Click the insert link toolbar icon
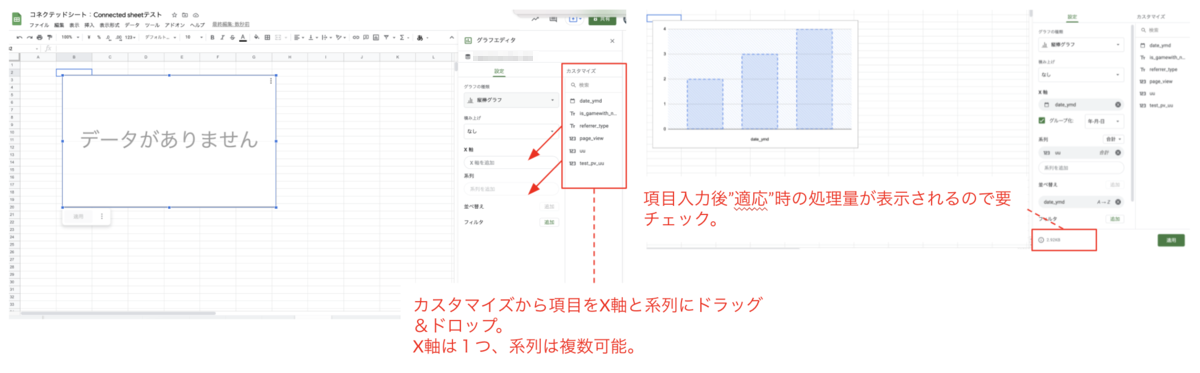Screen dimensions: 1200x373 (x=355, y=37)
